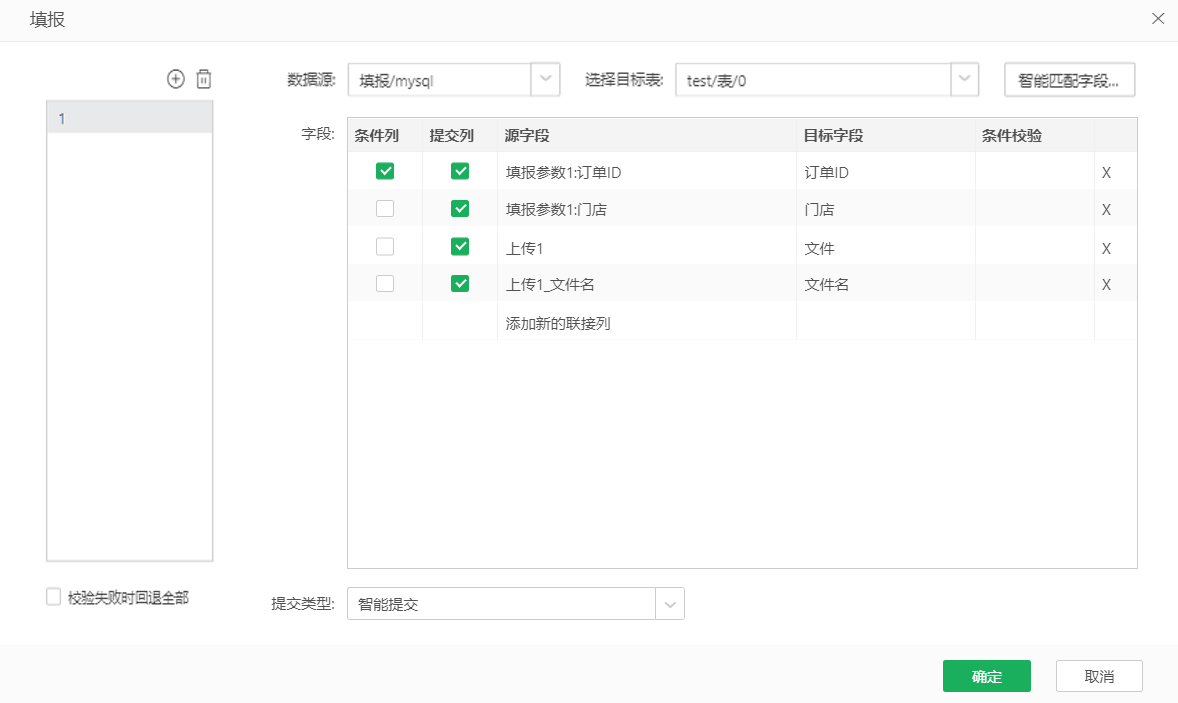Viewport: 1178px width, 703px height.
Task: Delete the 文件名 row using X
Action: (1106, 284)
